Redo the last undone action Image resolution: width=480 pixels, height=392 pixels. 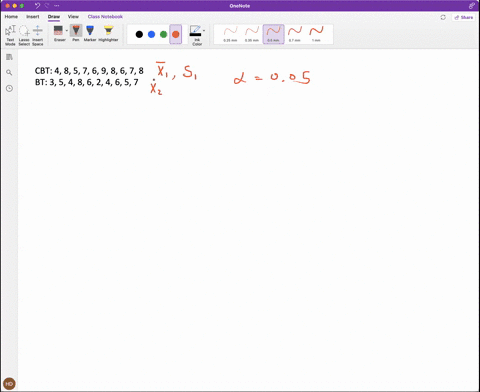pyautogui.click(x=47, y=6)
